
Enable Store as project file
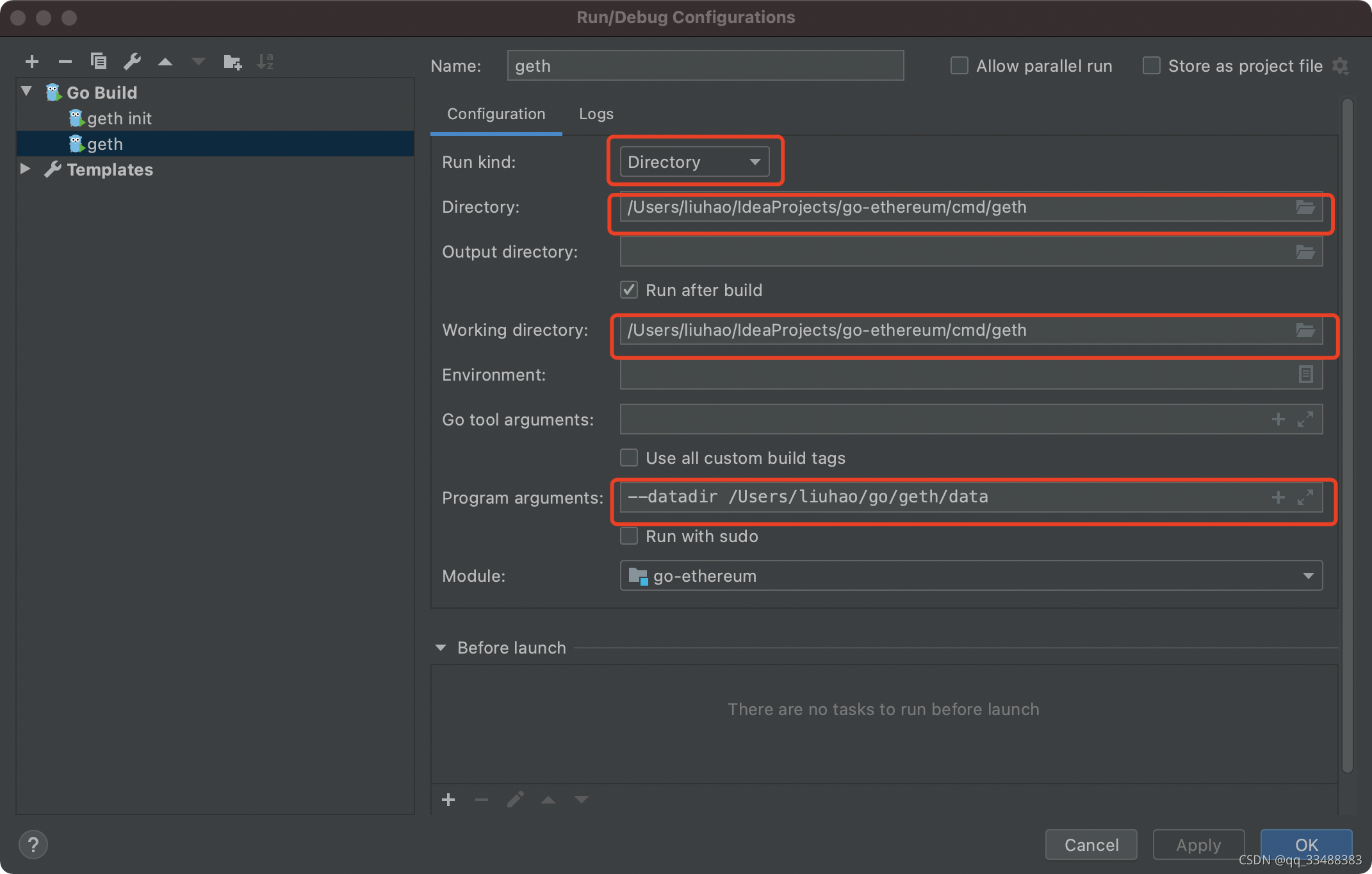point(1152,66)
